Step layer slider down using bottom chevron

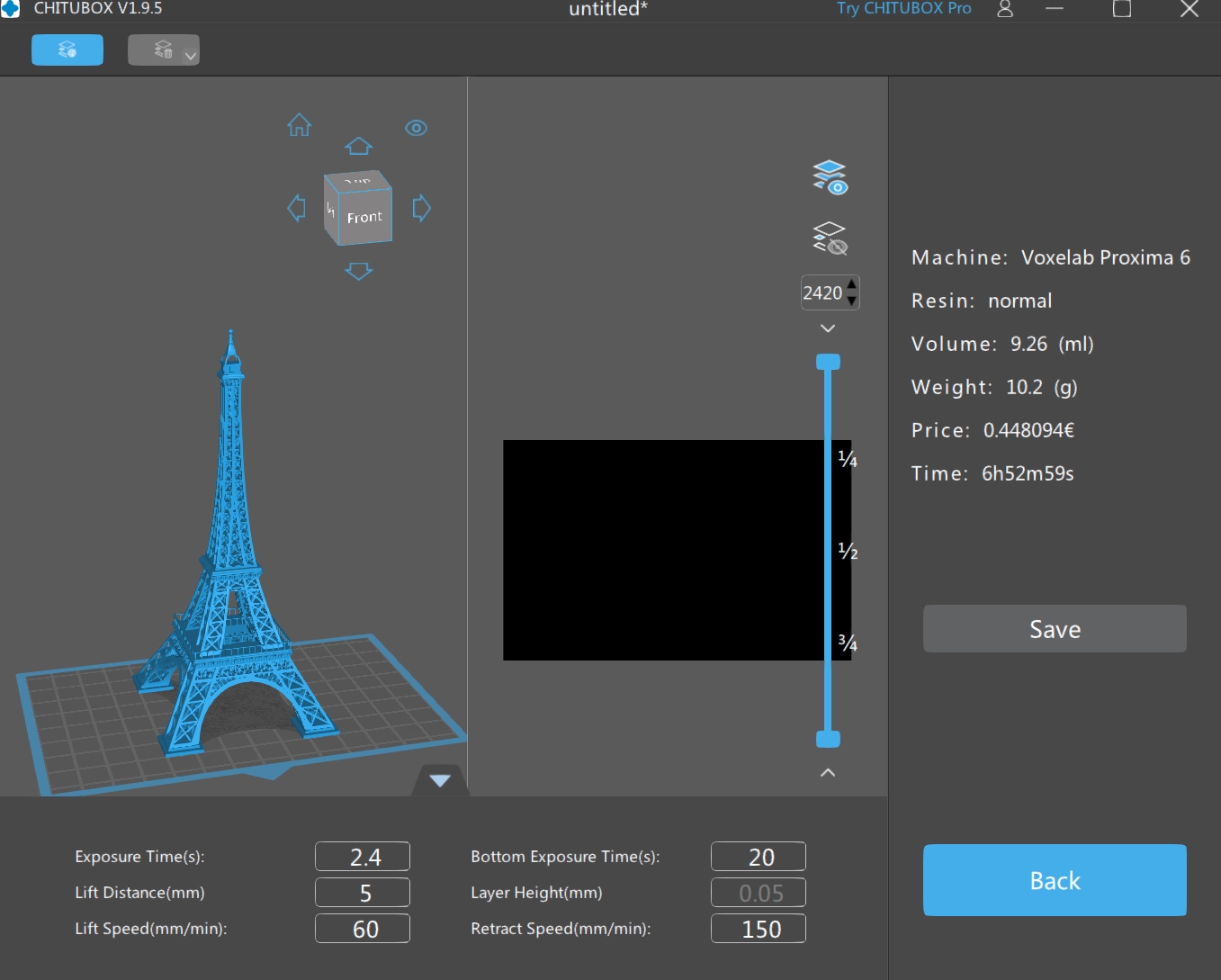pos(828,772)
